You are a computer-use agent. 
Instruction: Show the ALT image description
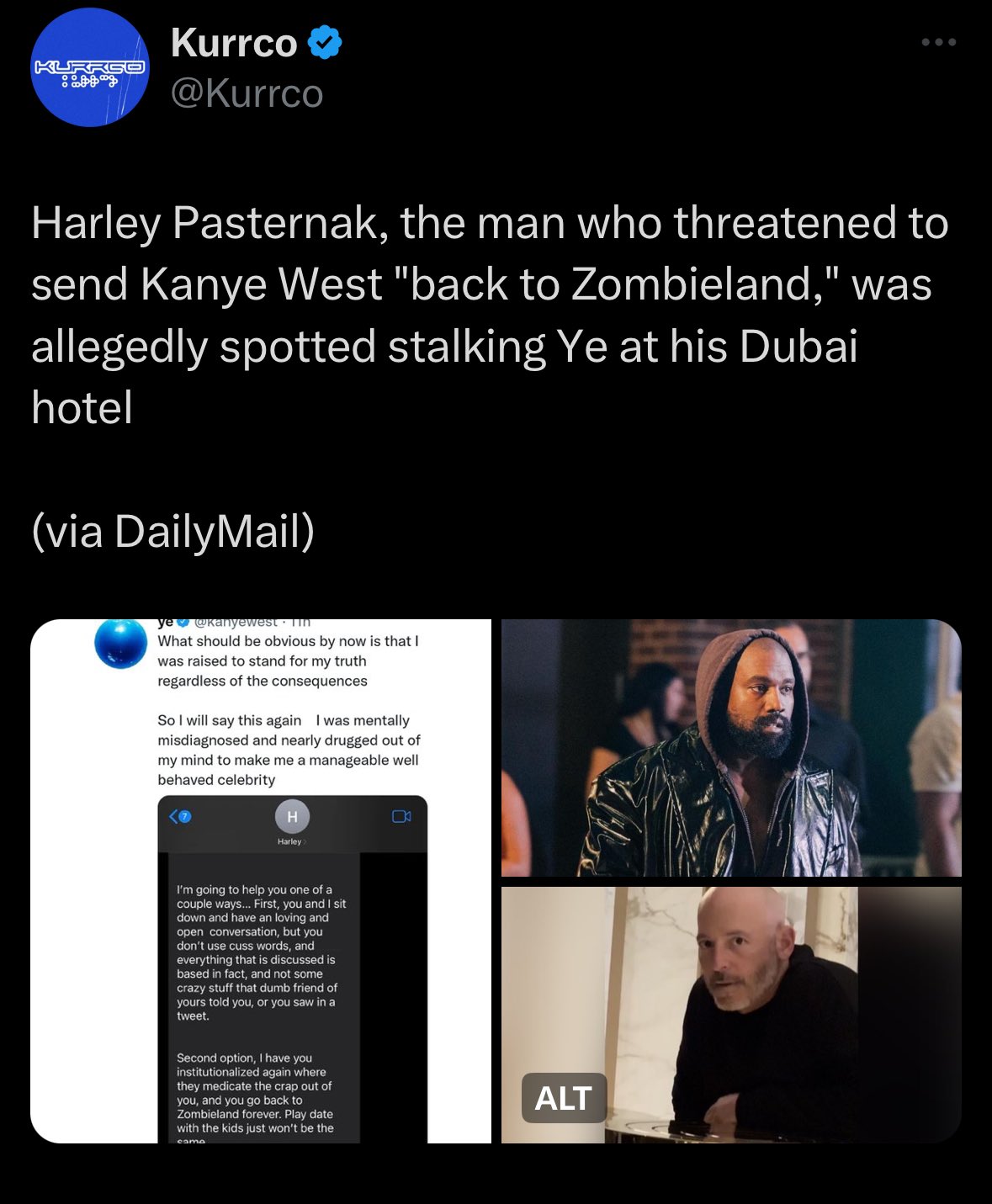[x=564, y=1098]
